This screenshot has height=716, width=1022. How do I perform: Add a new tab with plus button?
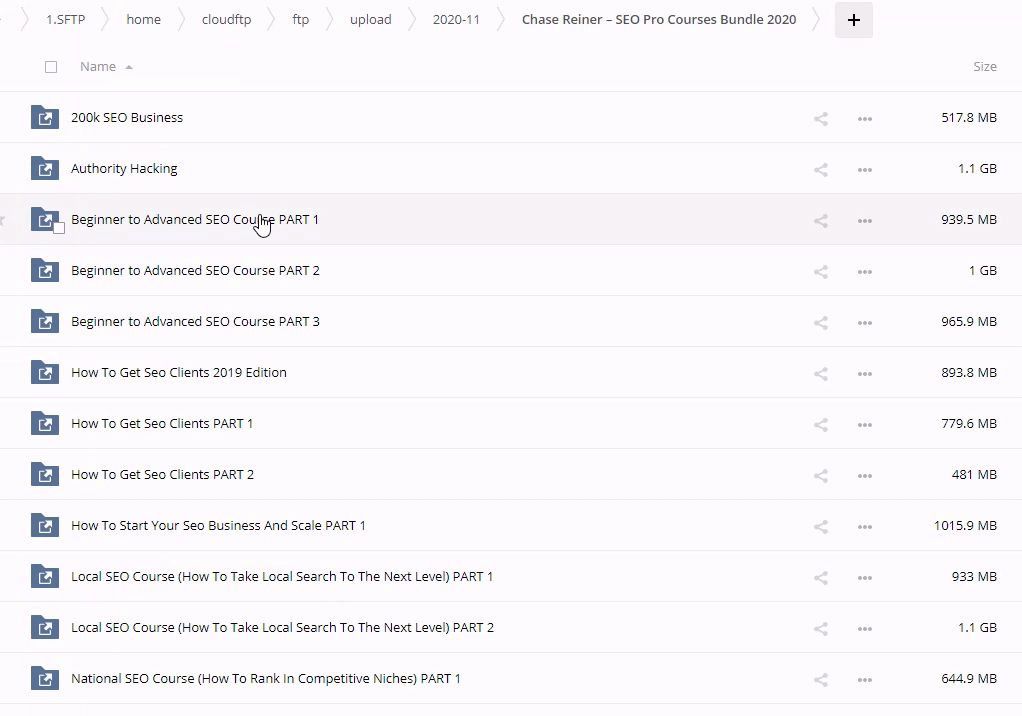click(x=853, y=20)
